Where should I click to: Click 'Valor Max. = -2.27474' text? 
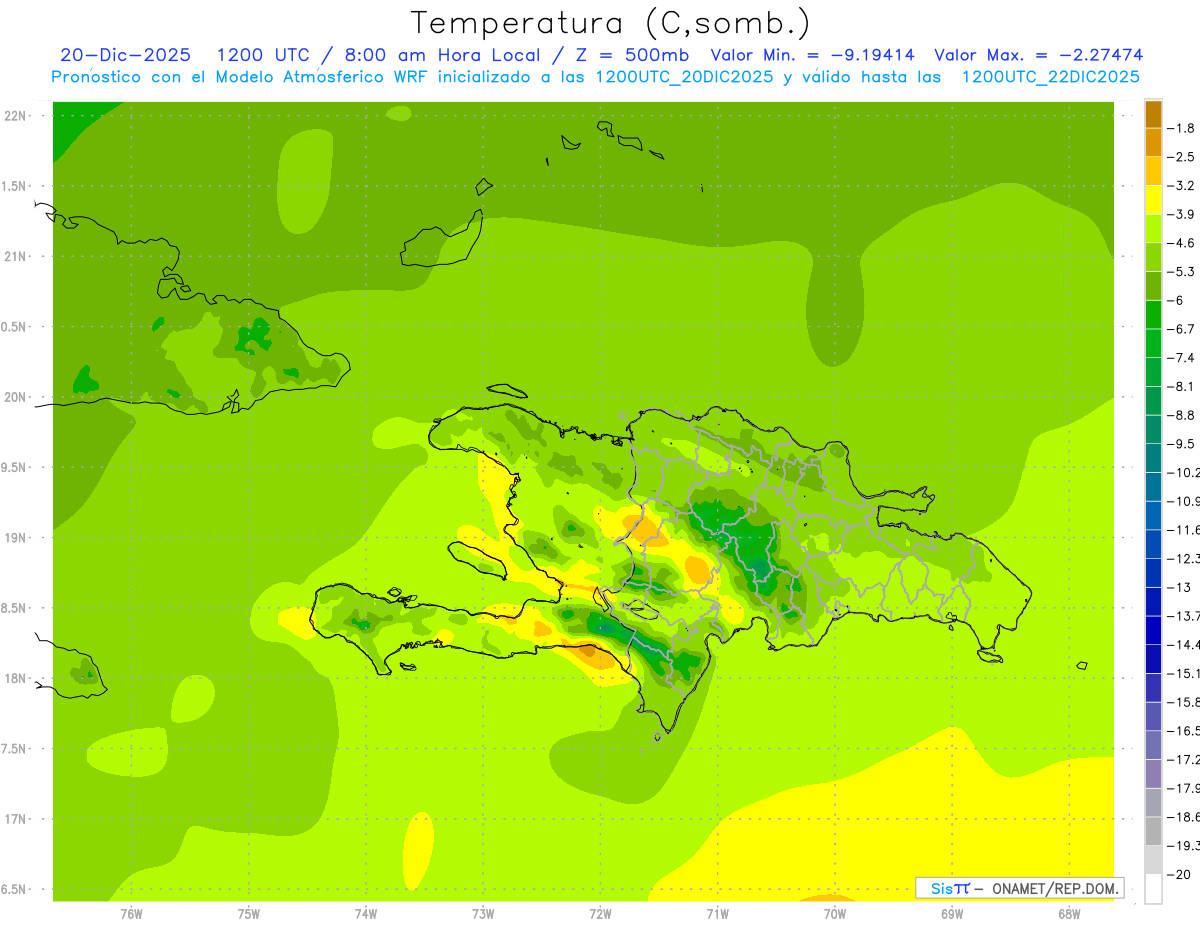point(1038,56)
